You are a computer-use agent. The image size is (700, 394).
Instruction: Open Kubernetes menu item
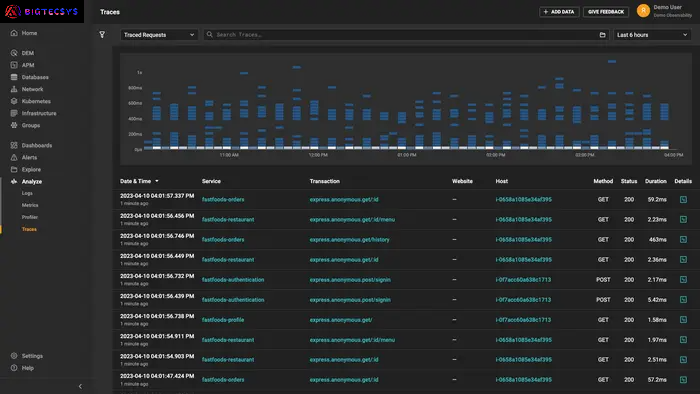pyautogui.click(x=36, y=101)
